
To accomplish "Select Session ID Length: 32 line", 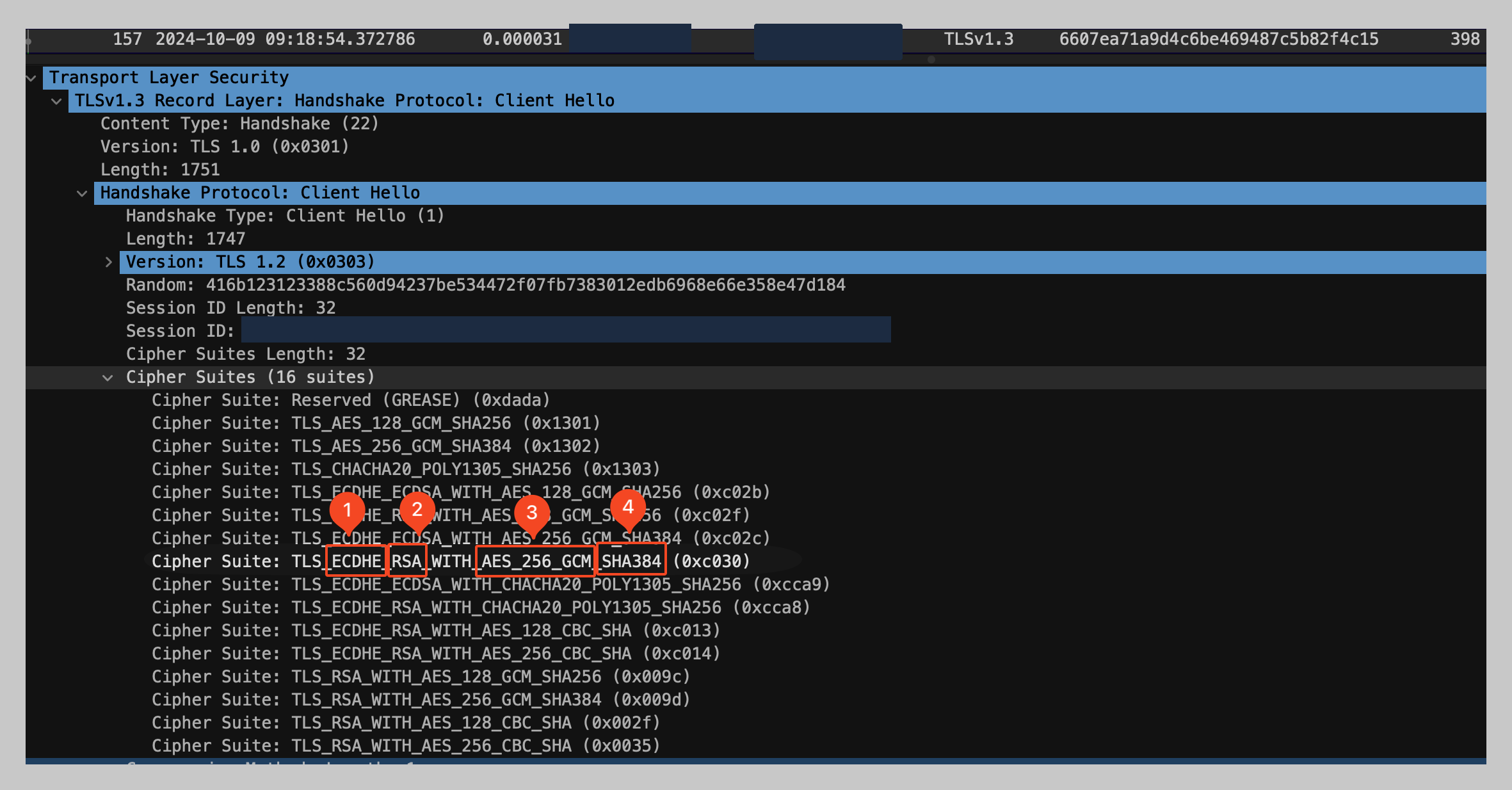I will (230, 308).
